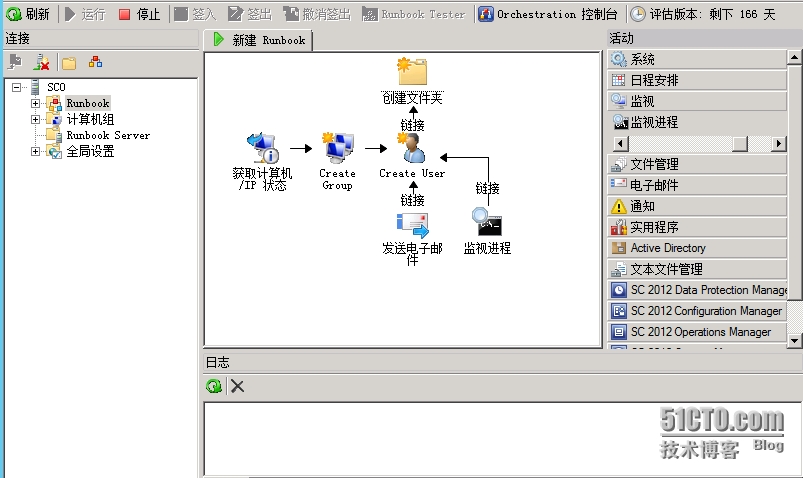Click the 刷新 refresh toolbar button
The height and width of the screenshot is (478, 803).
pyautogui.click(x=28, y=14)
